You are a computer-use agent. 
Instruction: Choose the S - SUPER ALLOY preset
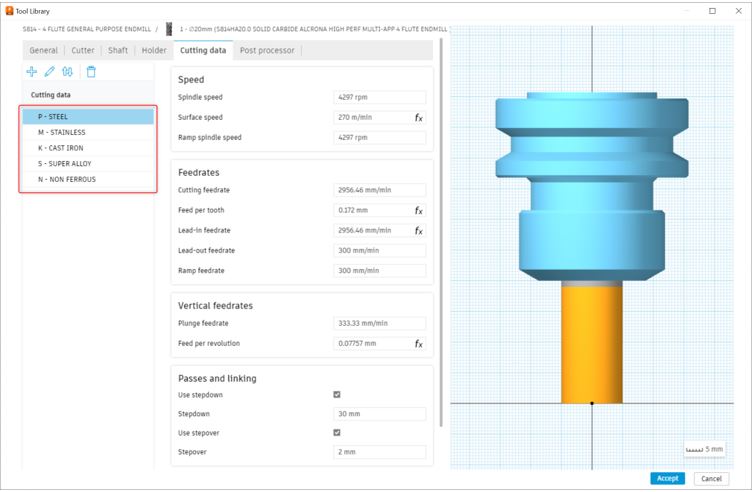click(88, 164)
